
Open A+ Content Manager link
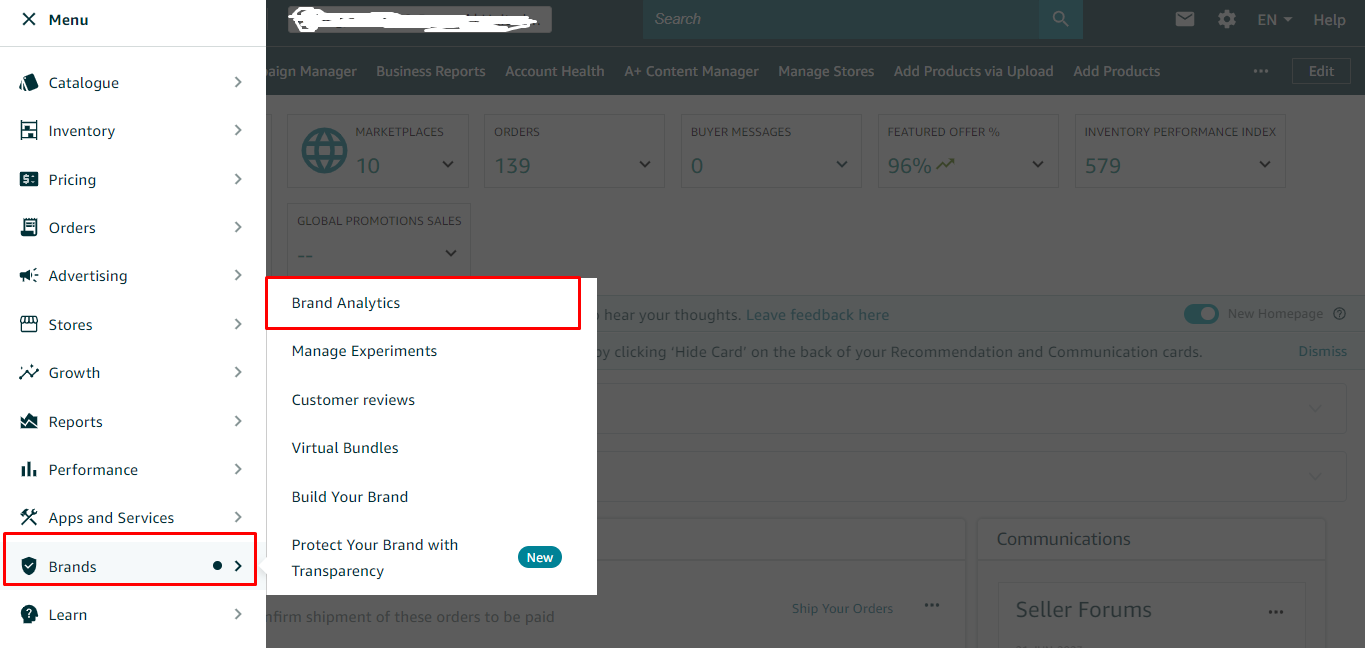tap(691, 71)
